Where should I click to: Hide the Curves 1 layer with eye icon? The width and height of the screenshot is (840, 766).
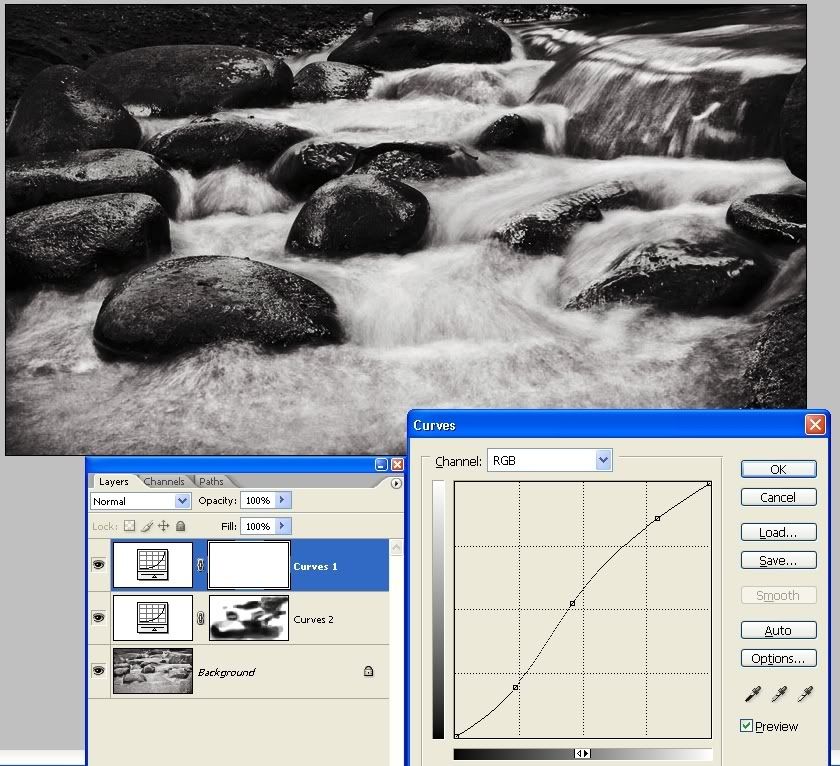point(99,565)
